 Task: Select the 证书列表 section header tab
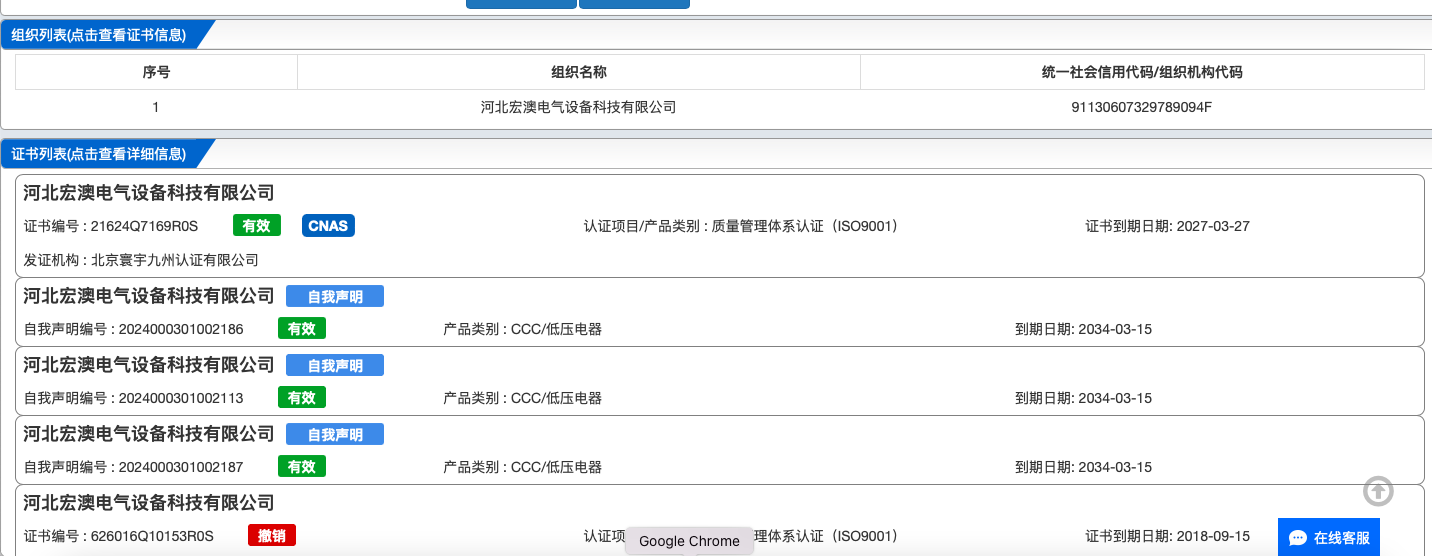99,154
